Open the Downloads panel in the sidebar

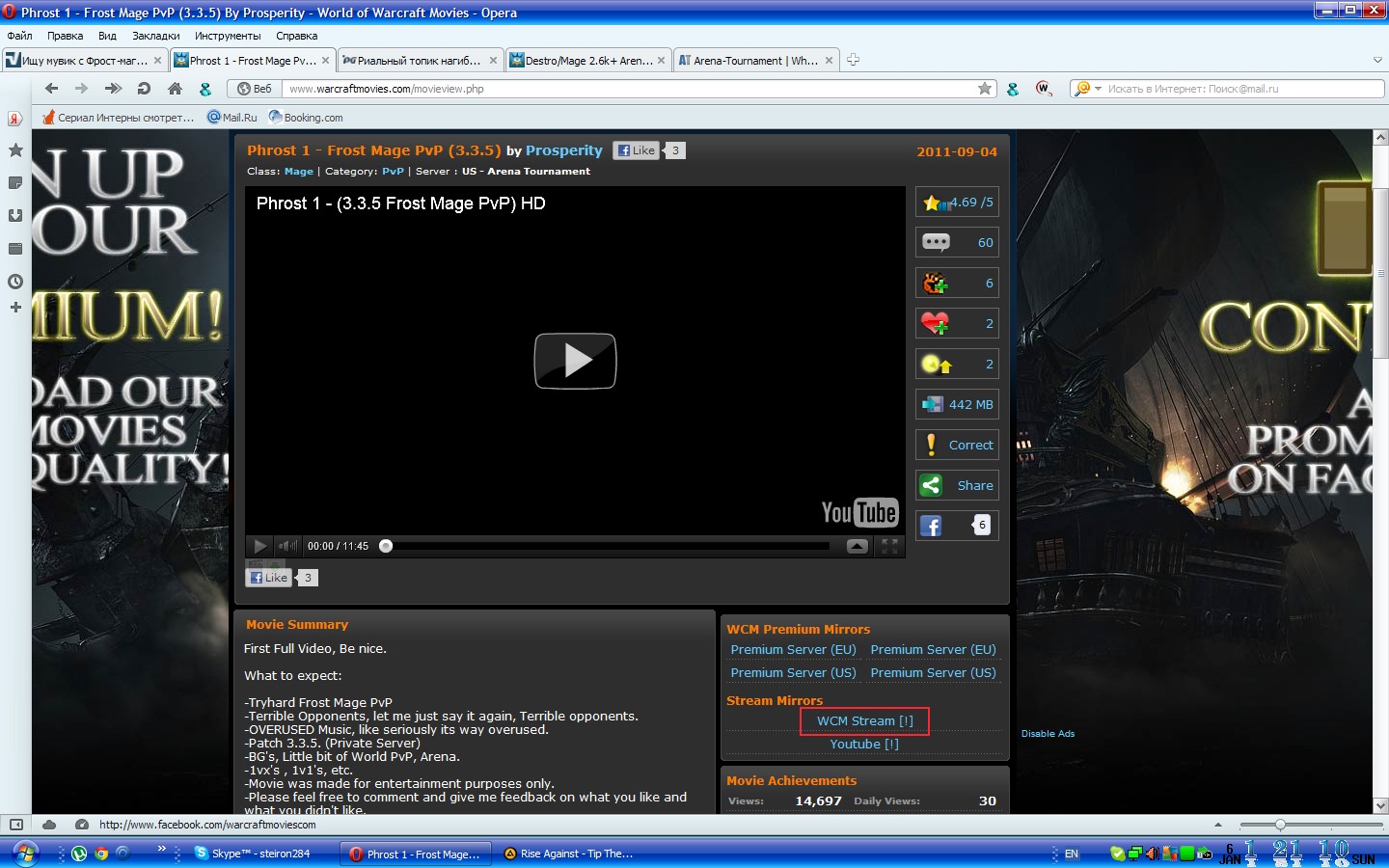point(15,216)
